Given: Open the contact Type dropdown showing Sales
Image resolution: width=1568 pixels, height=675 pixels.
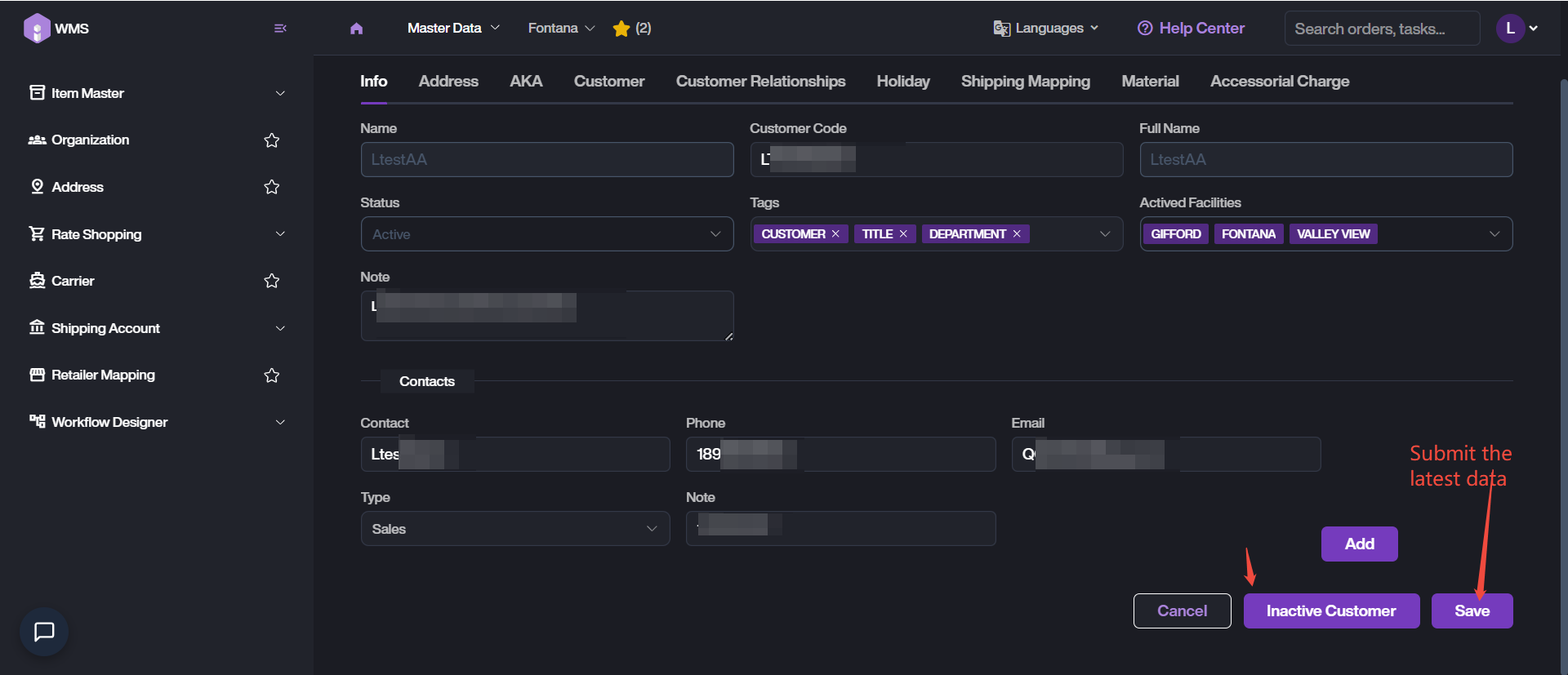Looking at the screenshot, I should click(514, 529).
